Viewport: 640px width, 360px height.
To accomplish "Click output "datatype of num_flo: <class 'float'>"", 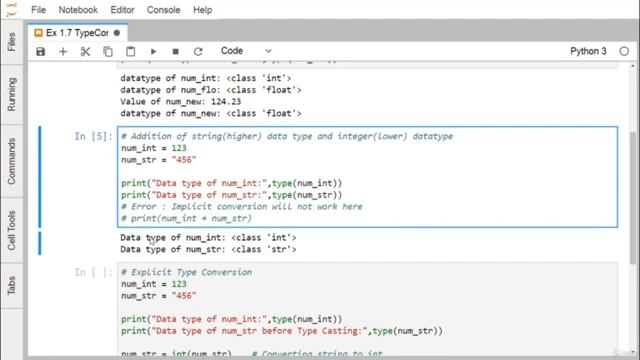I will pos(211,90).
